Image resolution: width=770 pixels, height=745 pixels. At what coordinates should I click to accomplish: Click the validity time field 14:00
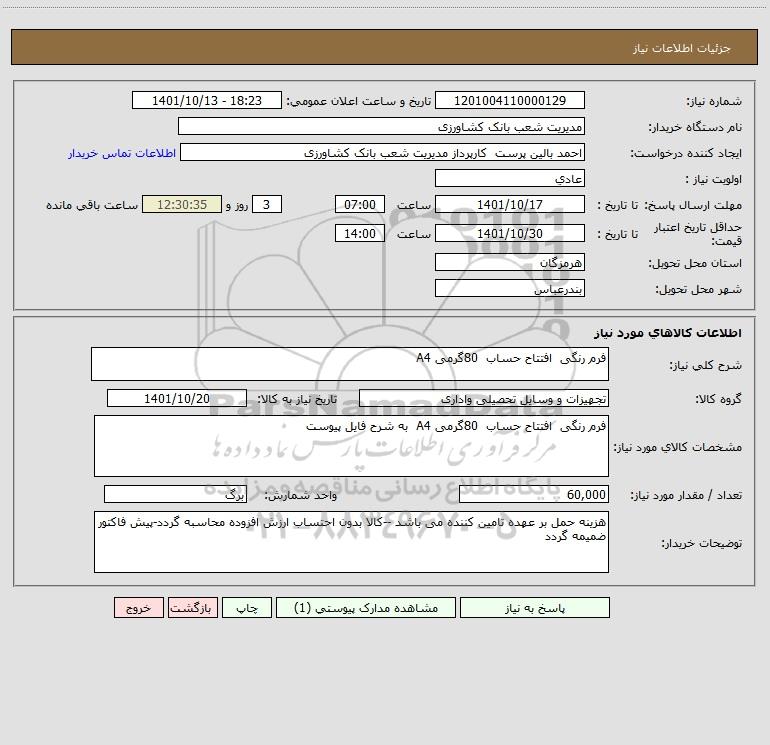[x=359, y=233]
